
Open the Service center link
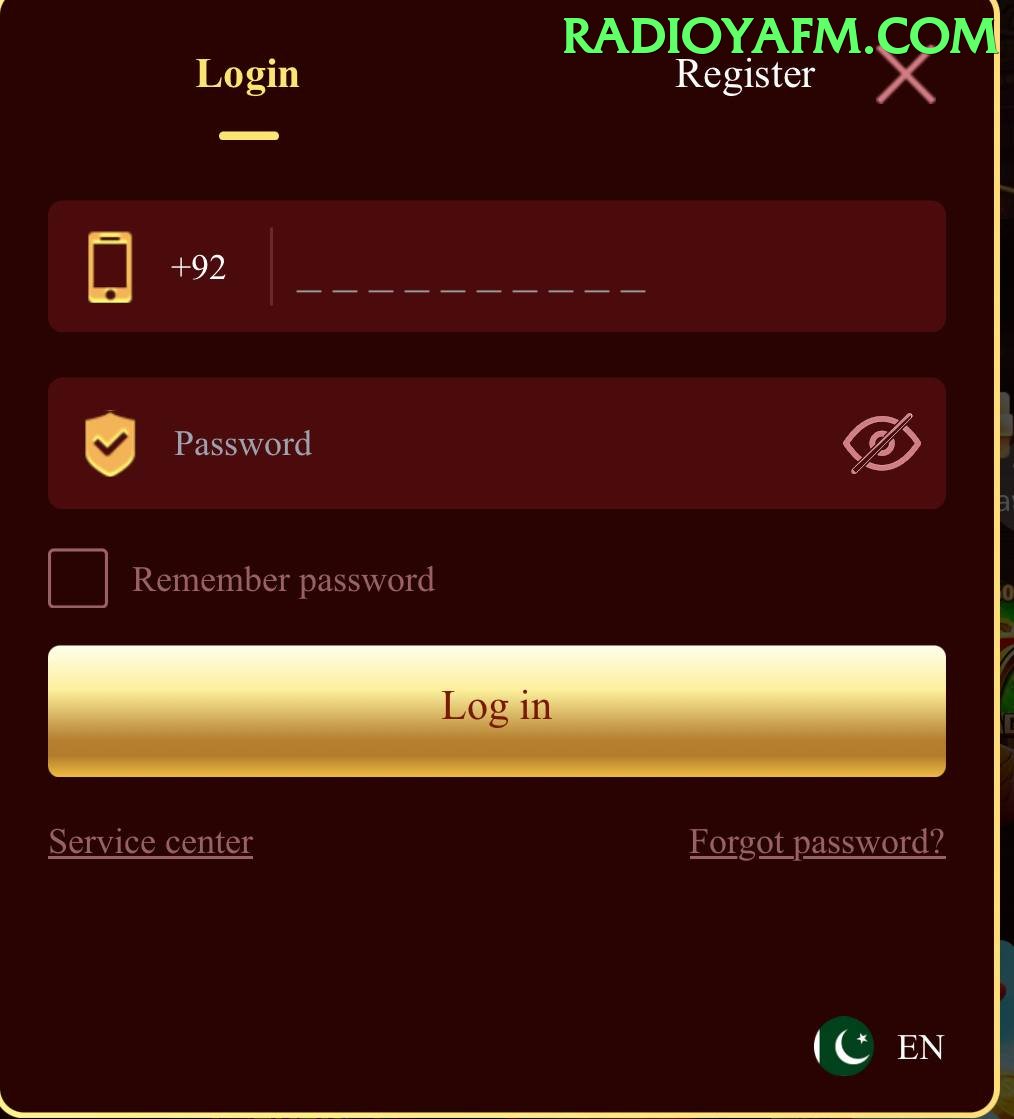point(151,842)
